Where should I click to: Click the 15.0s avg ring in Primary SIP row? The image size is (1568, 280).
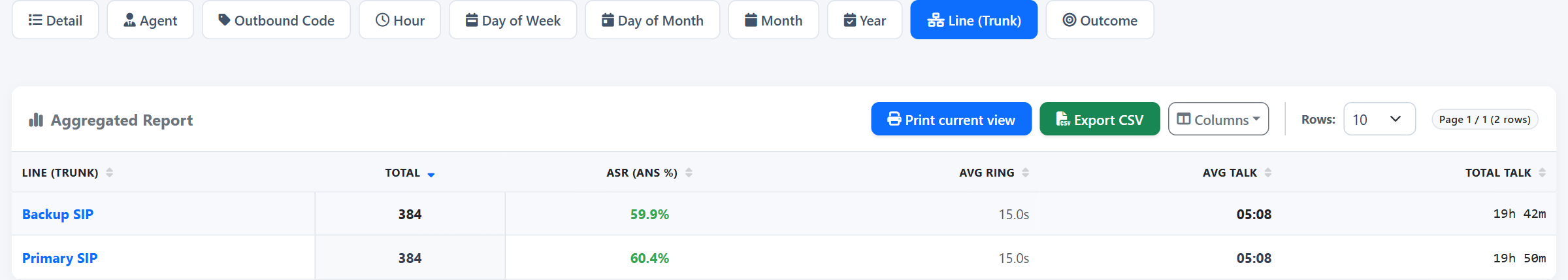(x=1014, y=258)
